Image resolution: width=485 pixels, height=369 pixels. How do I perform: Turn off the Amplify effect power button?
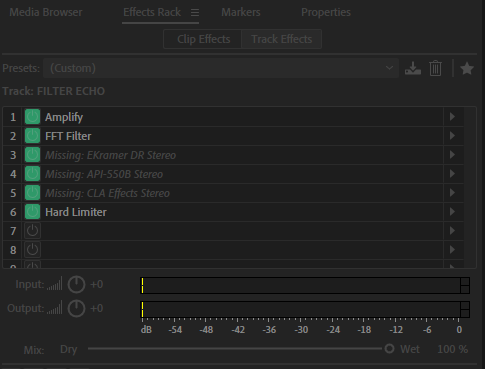(32, 117)
